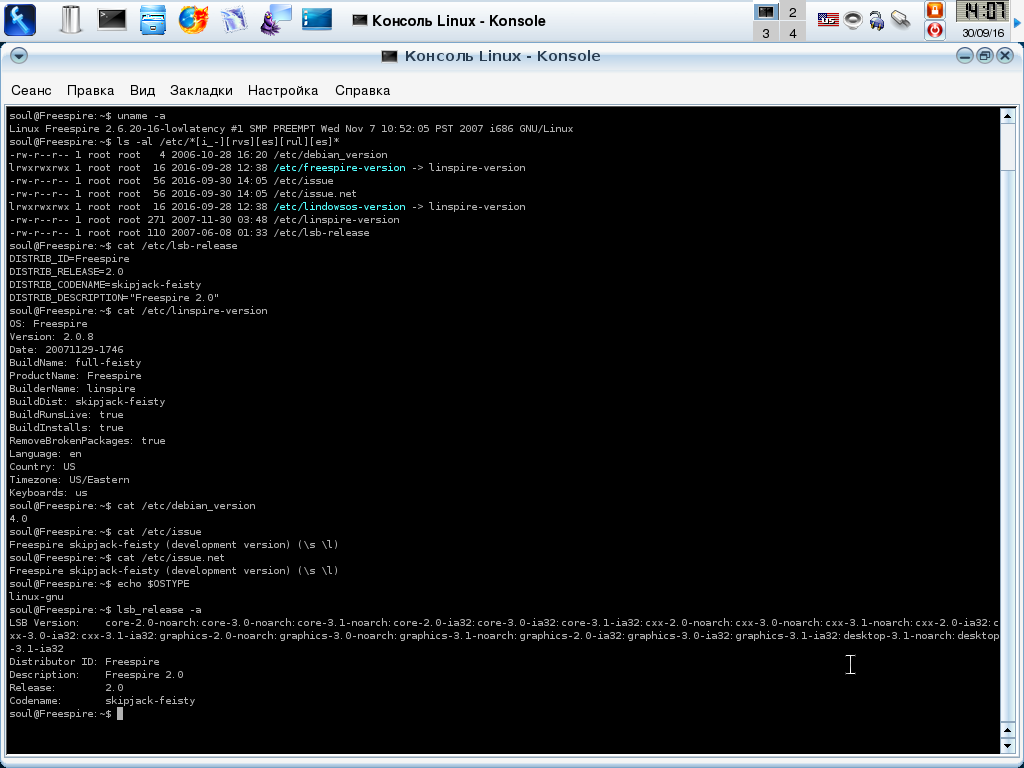Screen dimensions: 1024x768
Task: Open the Настройка menu
Action: click(283, 91)
